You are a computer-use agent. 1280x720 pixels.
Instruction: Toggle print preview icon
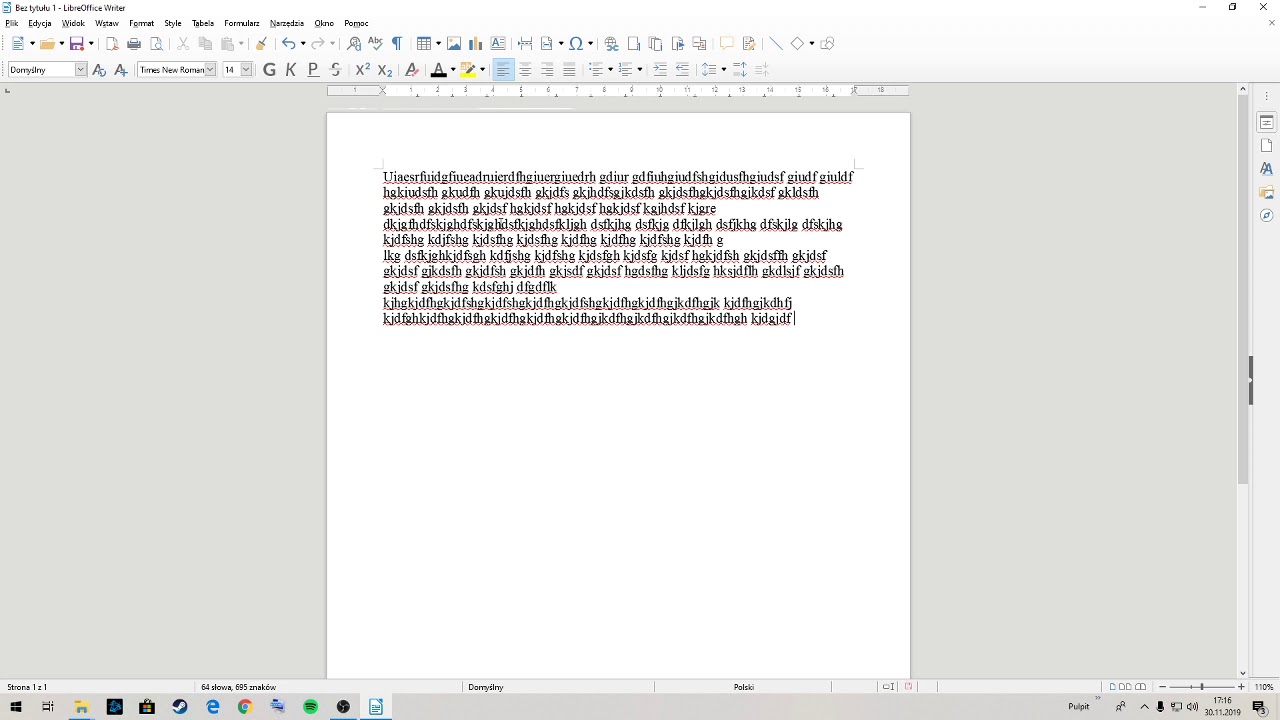156,44
